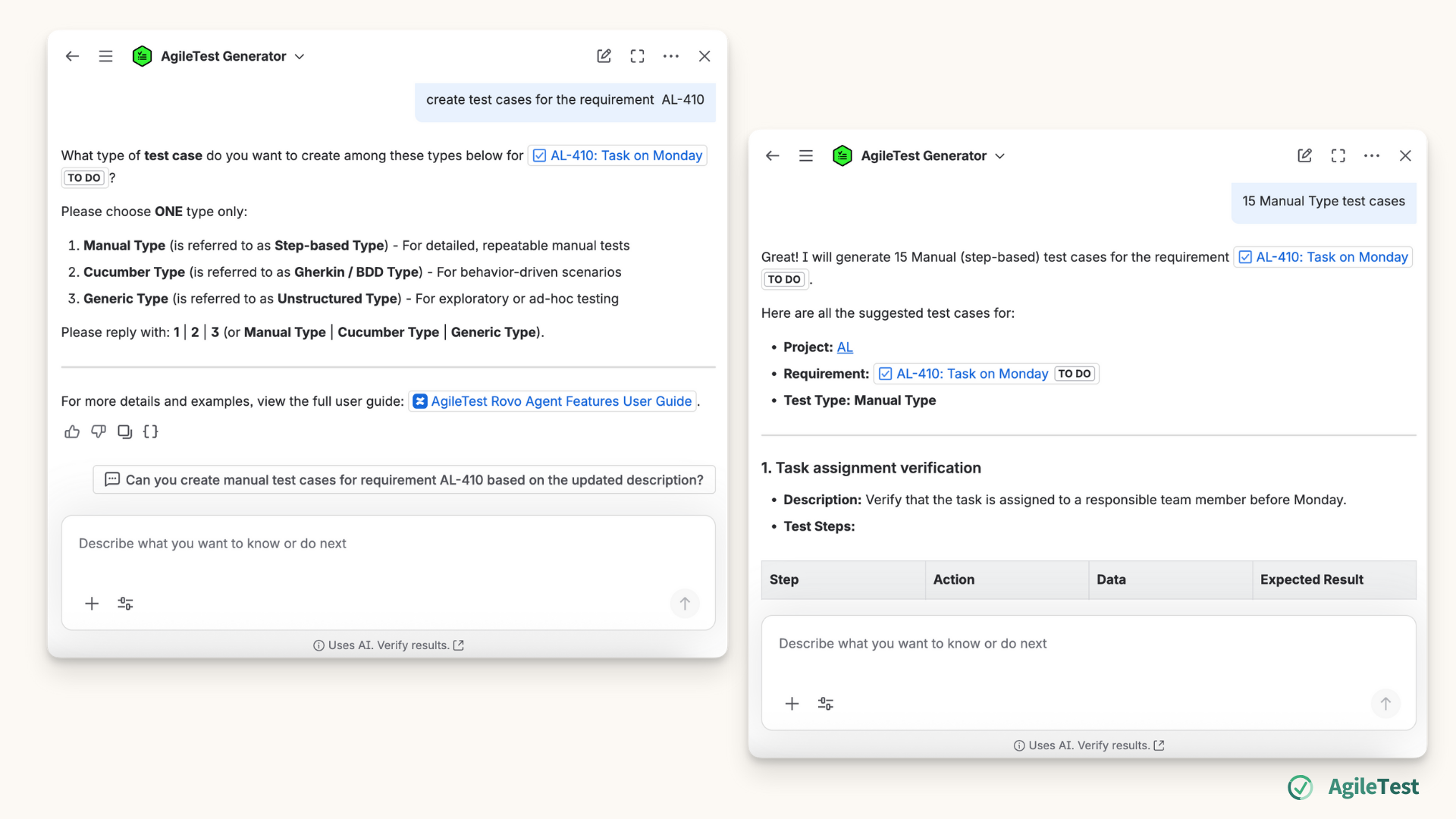The image size is (1456, 819).
Task: Click the suggested manual test cases prompt
Action: pyautogui.click(x=403, y=479)
